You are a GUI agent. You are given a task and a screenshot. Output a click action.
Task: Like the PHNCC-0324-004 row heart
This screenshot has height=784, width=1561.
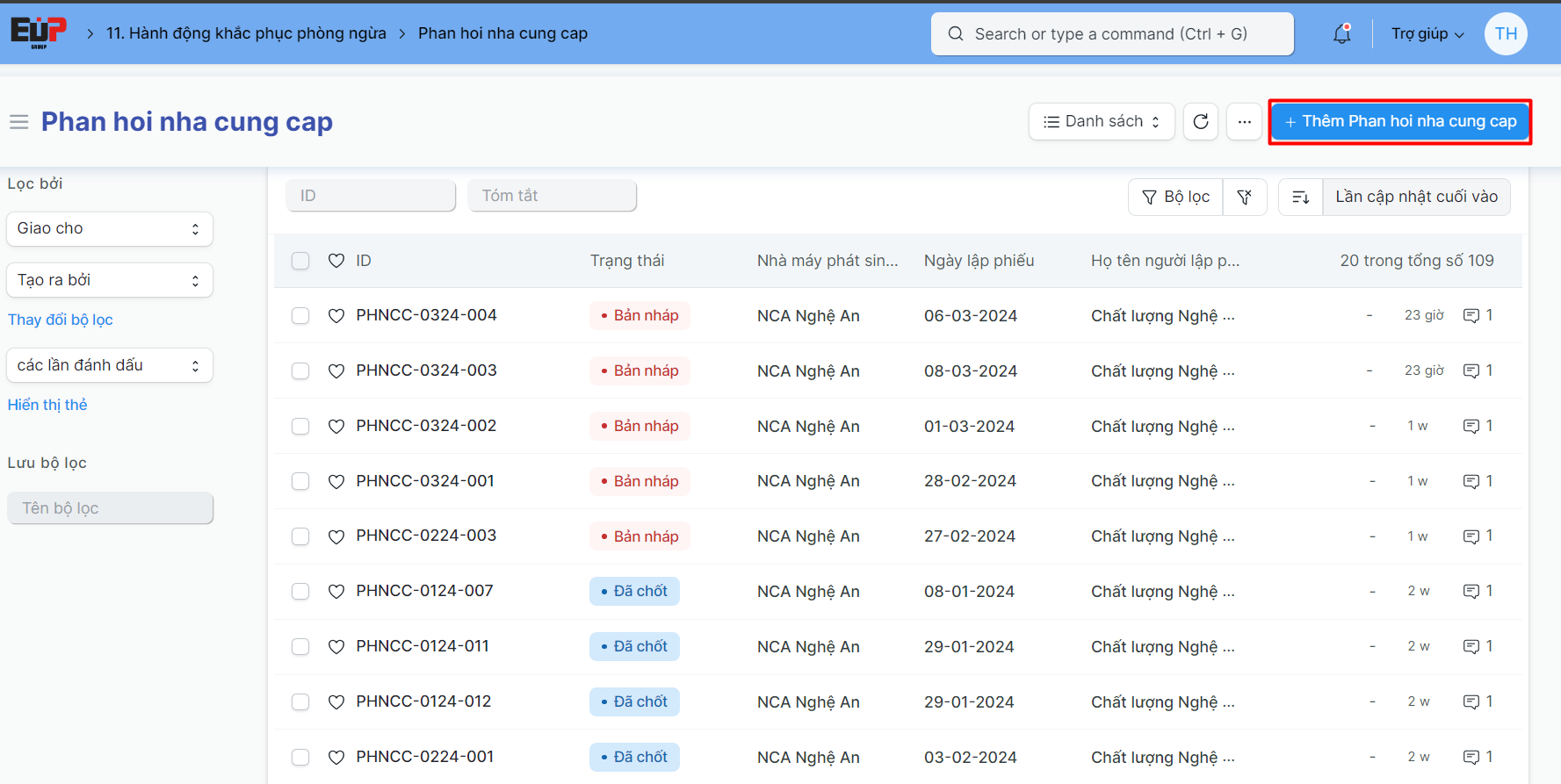click(x=336, y=316)
